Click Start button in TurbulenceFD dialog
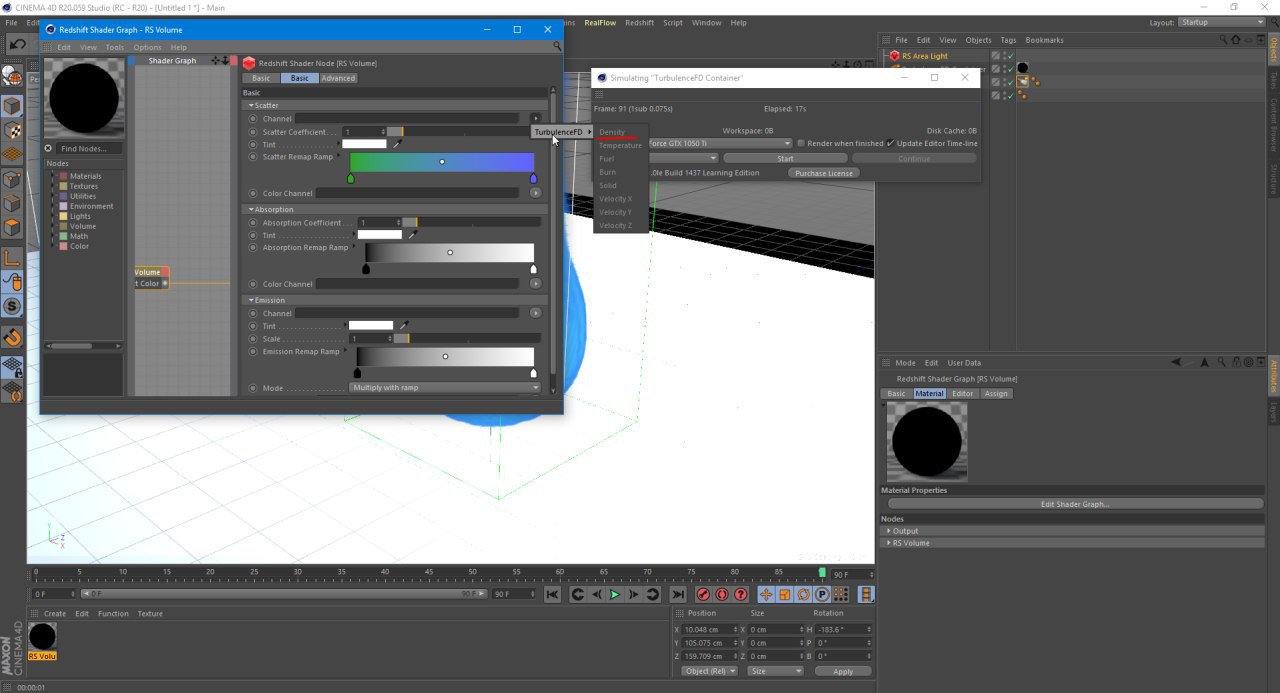Viewport: 1280px width, 693px height. point(785,158)
